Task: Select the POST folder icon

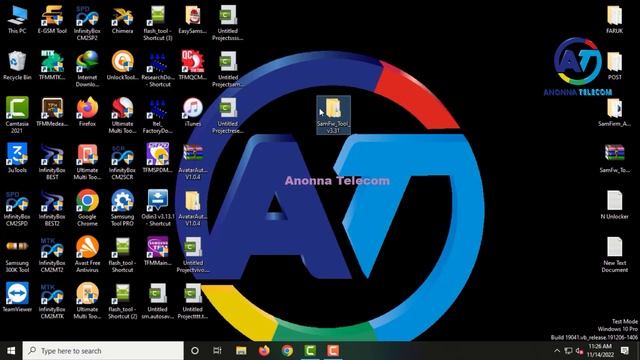Action: [x=614, y=66]
